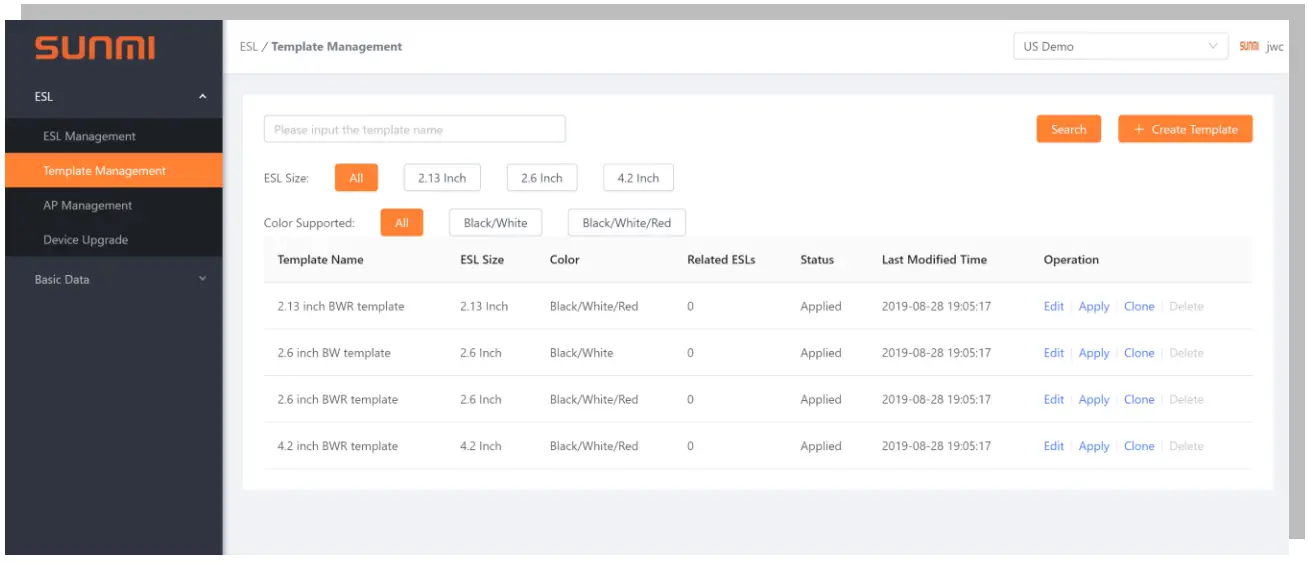
Task: Open ESL Management menu item
Action: pyautogui.click(x=89, y=136)
